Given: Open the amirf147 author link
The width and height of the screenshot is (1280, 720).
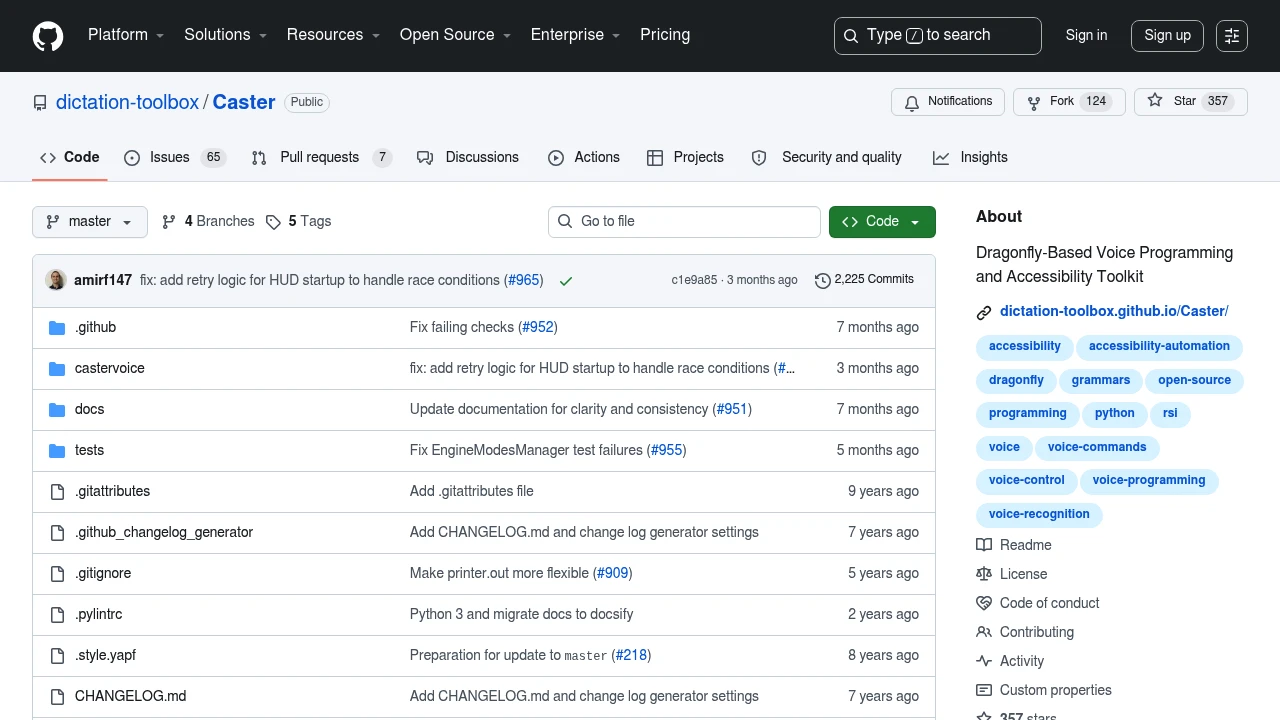Looking at the screenshot, I should pyautogui.click(x=103, y=281).
